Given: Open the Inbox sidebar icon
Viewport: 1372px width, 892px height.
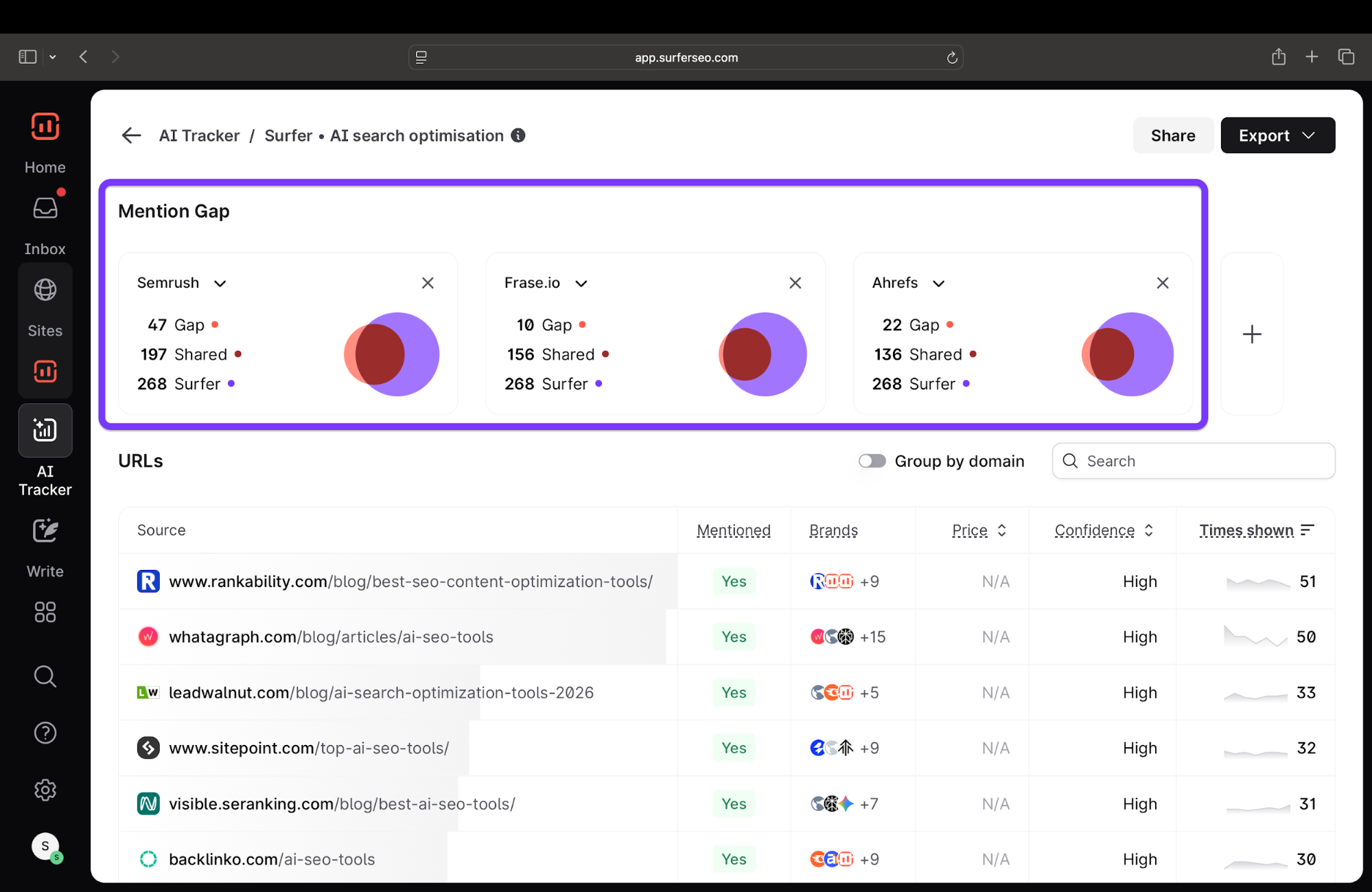Looking at the screenshot, I should click(45, 209).
